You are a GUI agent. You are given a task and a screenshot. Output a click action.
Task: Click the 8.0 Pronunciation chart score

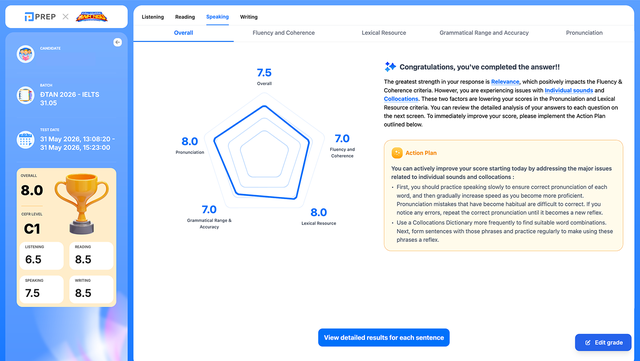(190, 141)
